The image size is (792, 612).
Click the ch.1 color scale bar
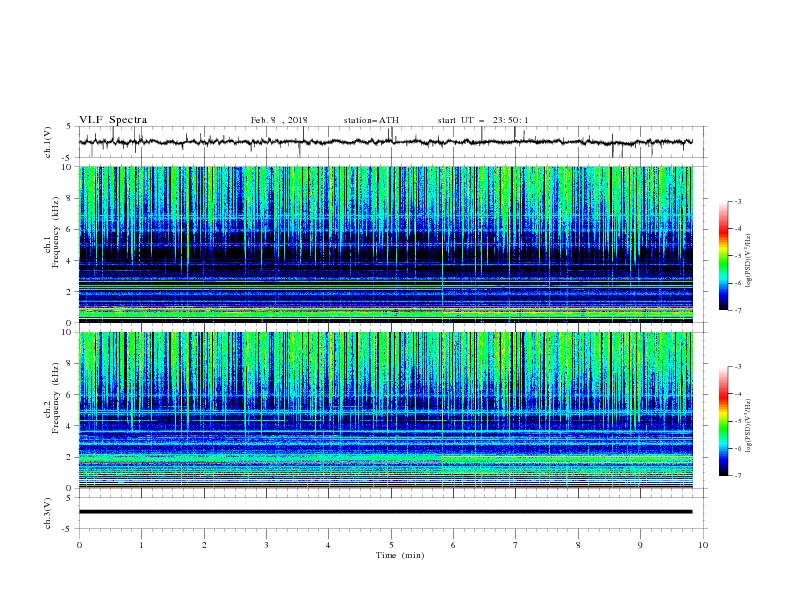click(724, 256)
